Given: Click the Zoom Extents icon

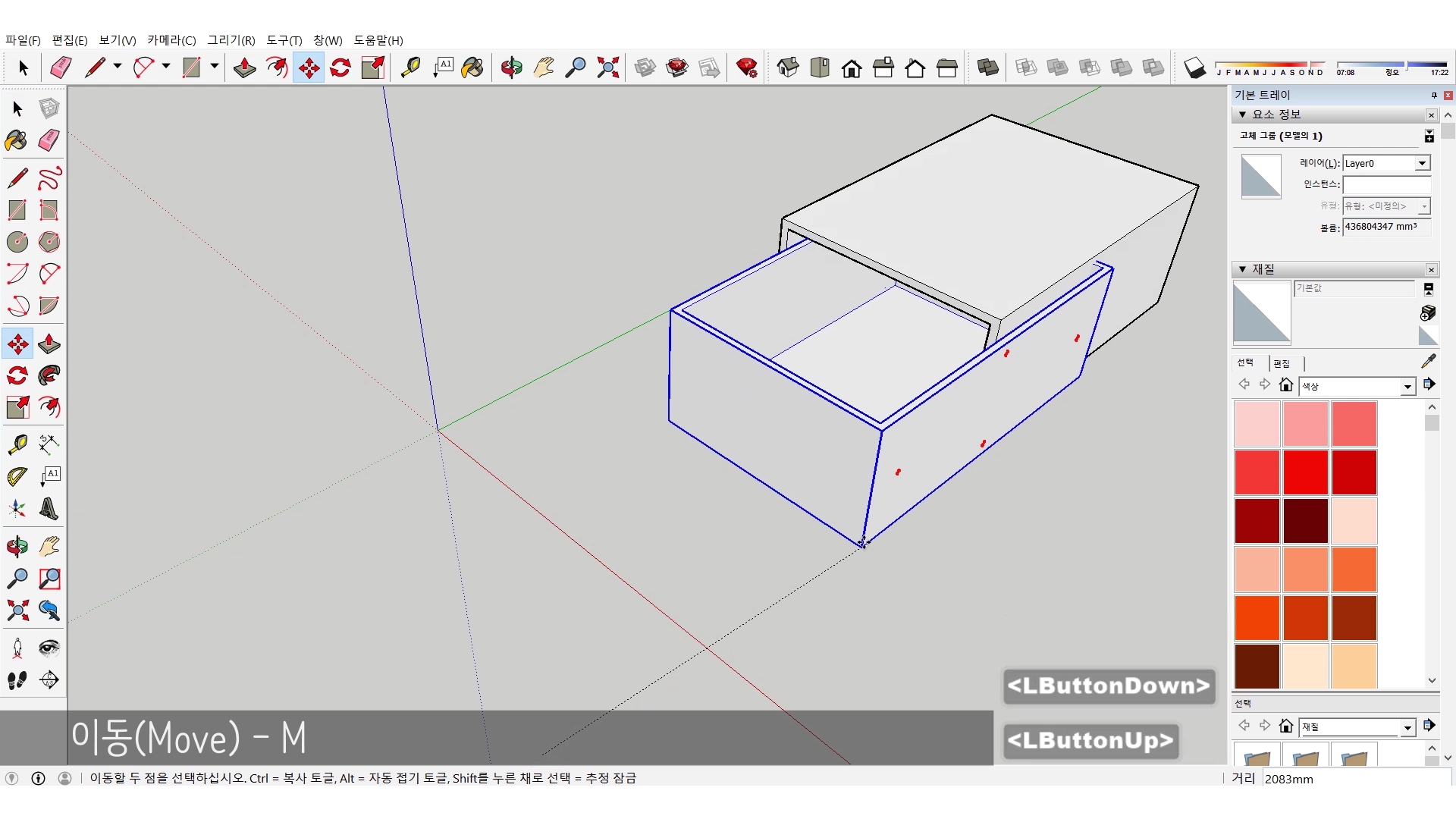Looking at the screenshot, I should 607,67.
